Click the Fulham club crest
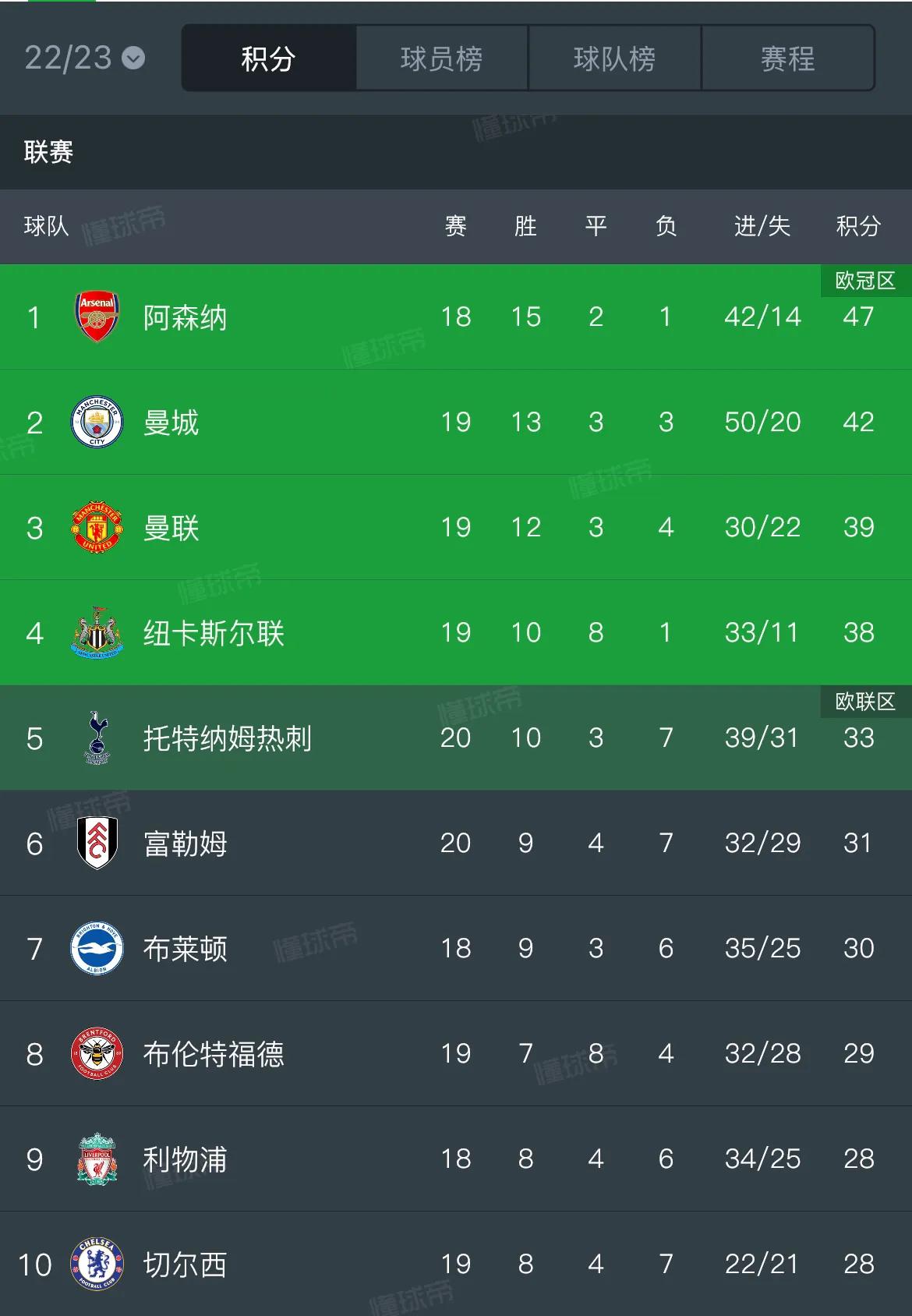Image resolution: width=912 pixels, height=1316 pixels. 97,843
